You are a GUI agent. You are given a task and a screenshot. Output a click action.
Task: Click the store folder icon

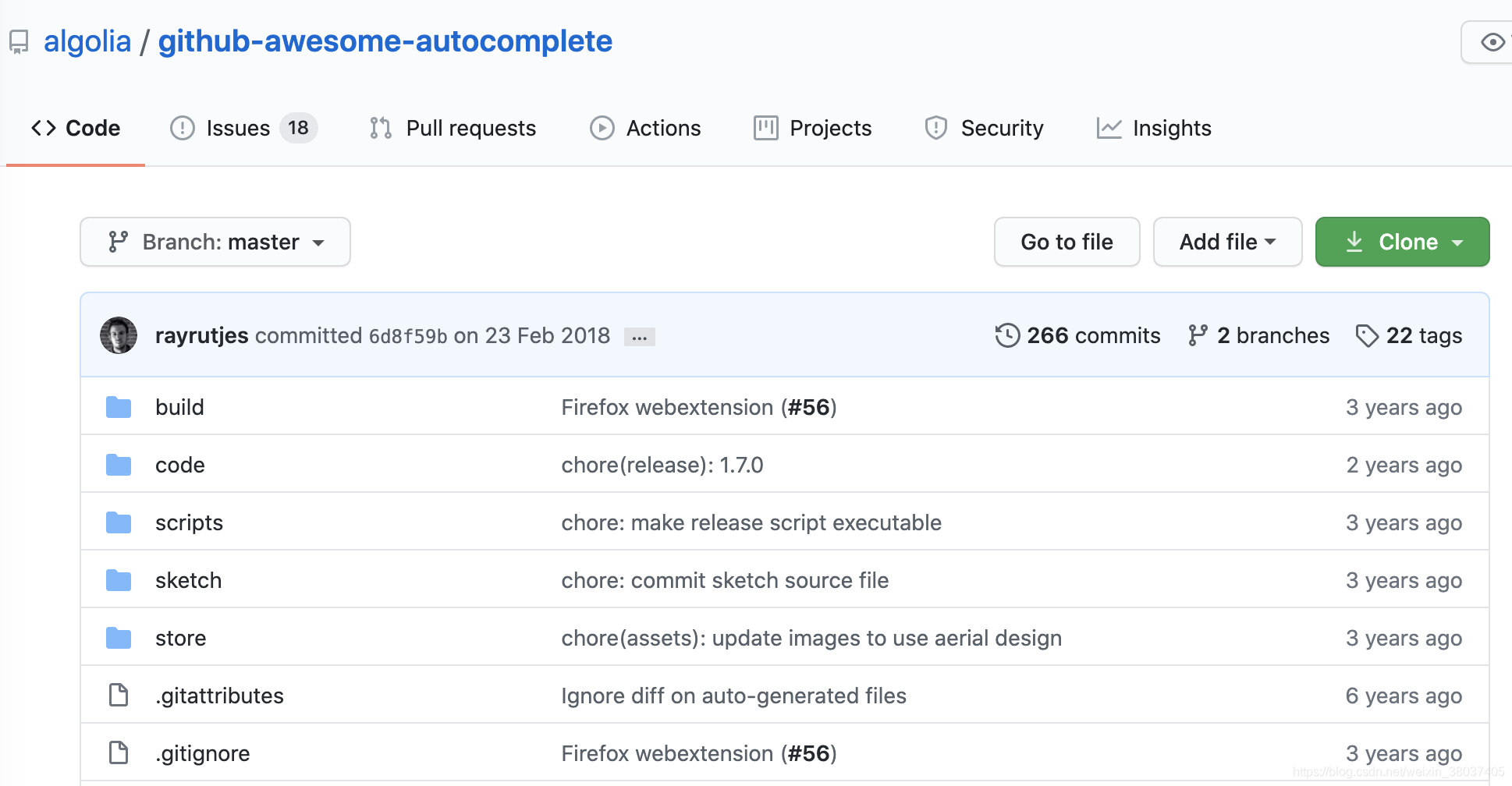(x=119, y=638)
